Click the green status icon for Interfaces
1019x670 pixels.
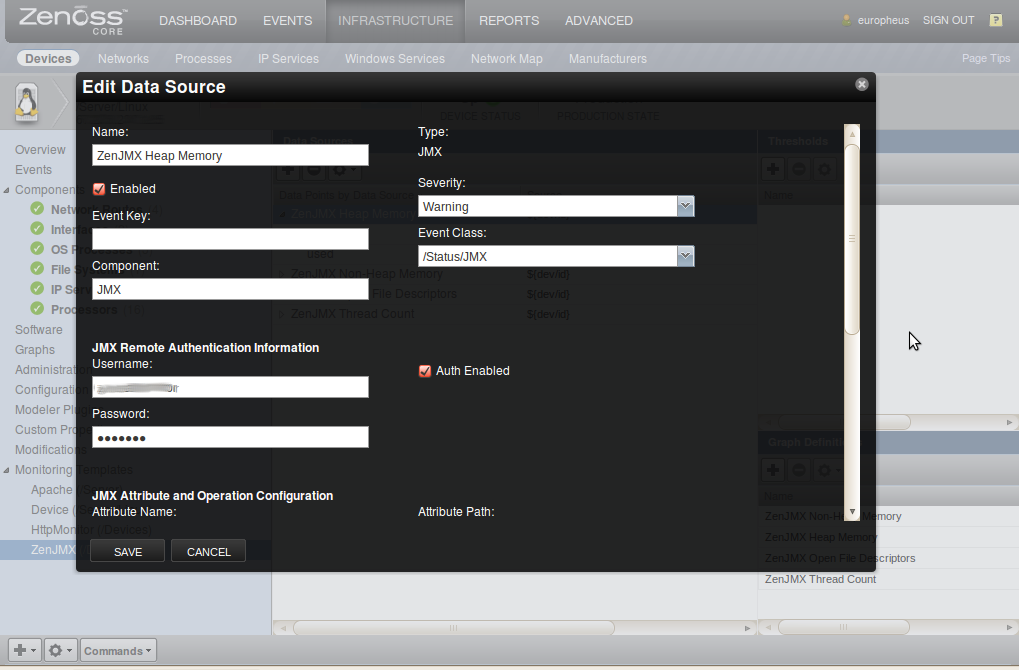38,229
